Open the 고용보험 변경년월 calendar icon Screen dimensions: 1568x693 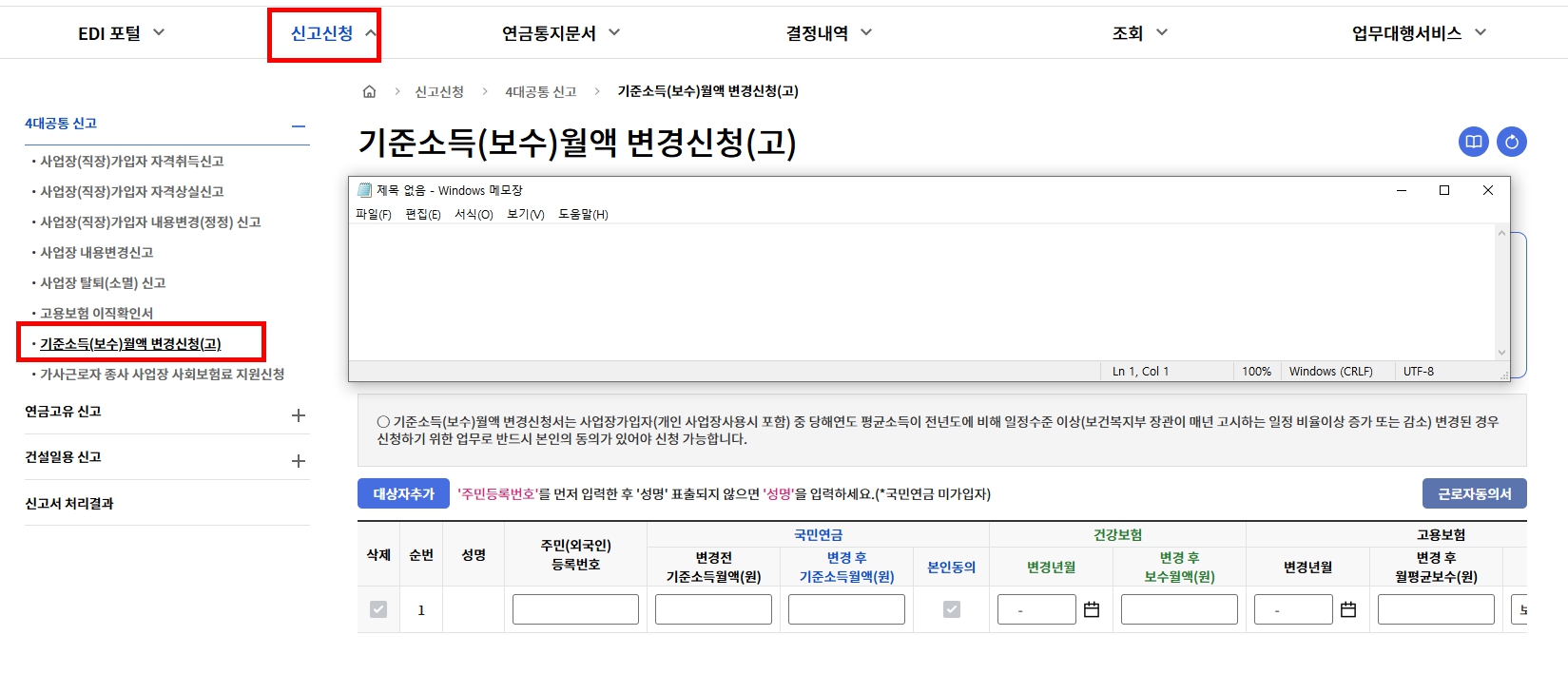click(1348, 609)
